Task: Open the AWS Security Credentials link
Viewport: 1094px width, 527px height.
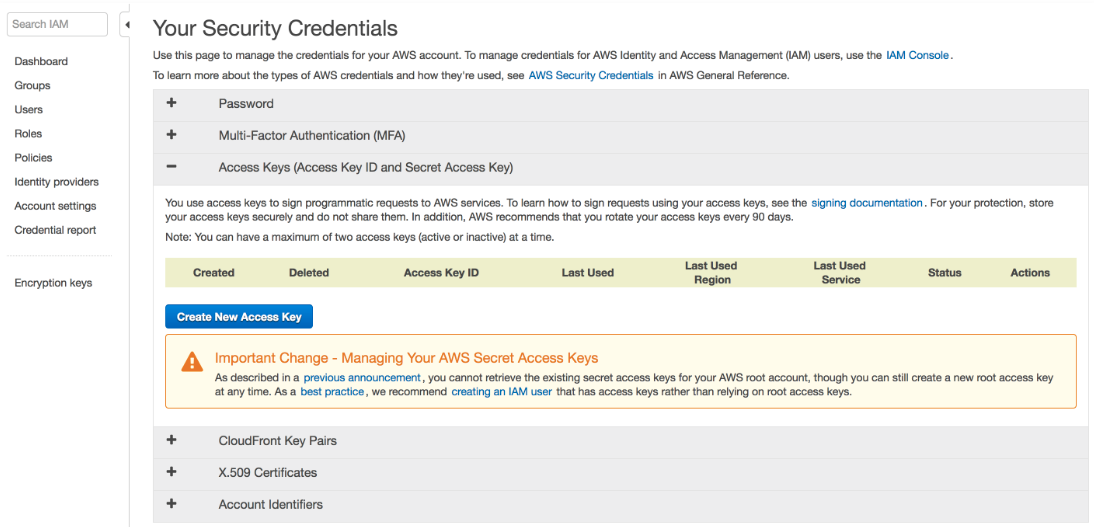Action: point(591,75)
